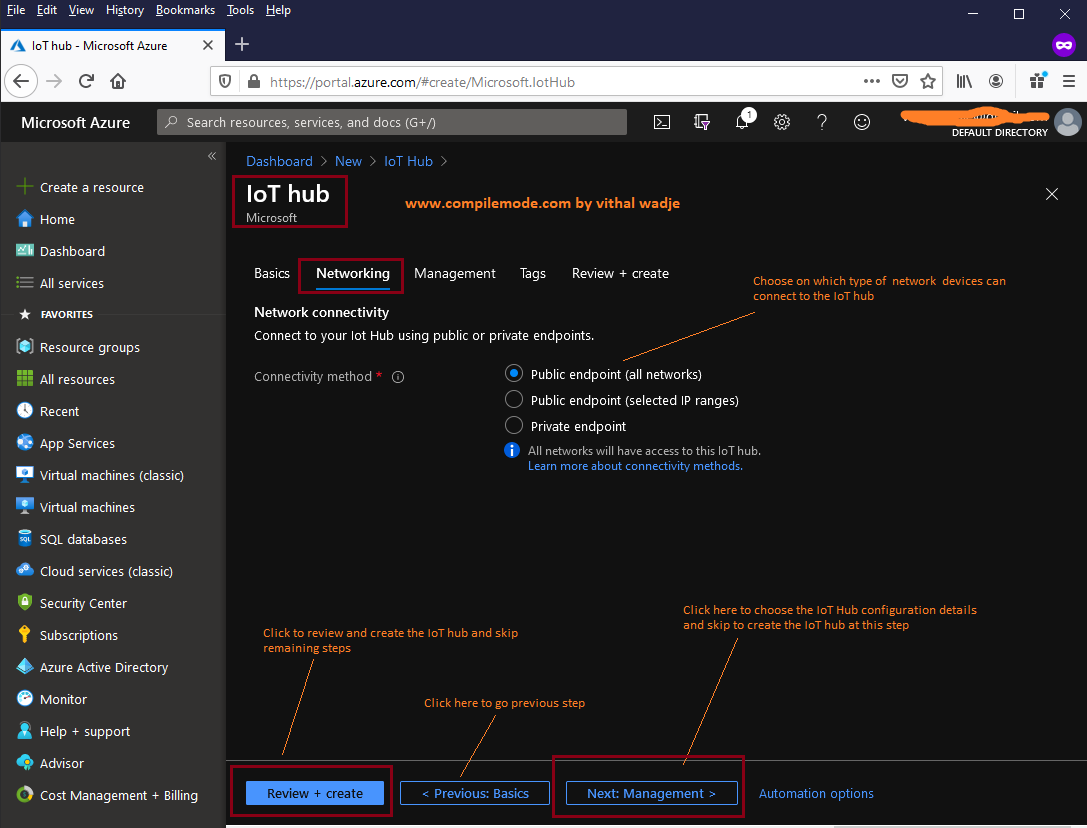Image resolution: width=1087 pixels, height=828 pixels.
Task: Open the feedback smiley icon
Action: point(861,121)
